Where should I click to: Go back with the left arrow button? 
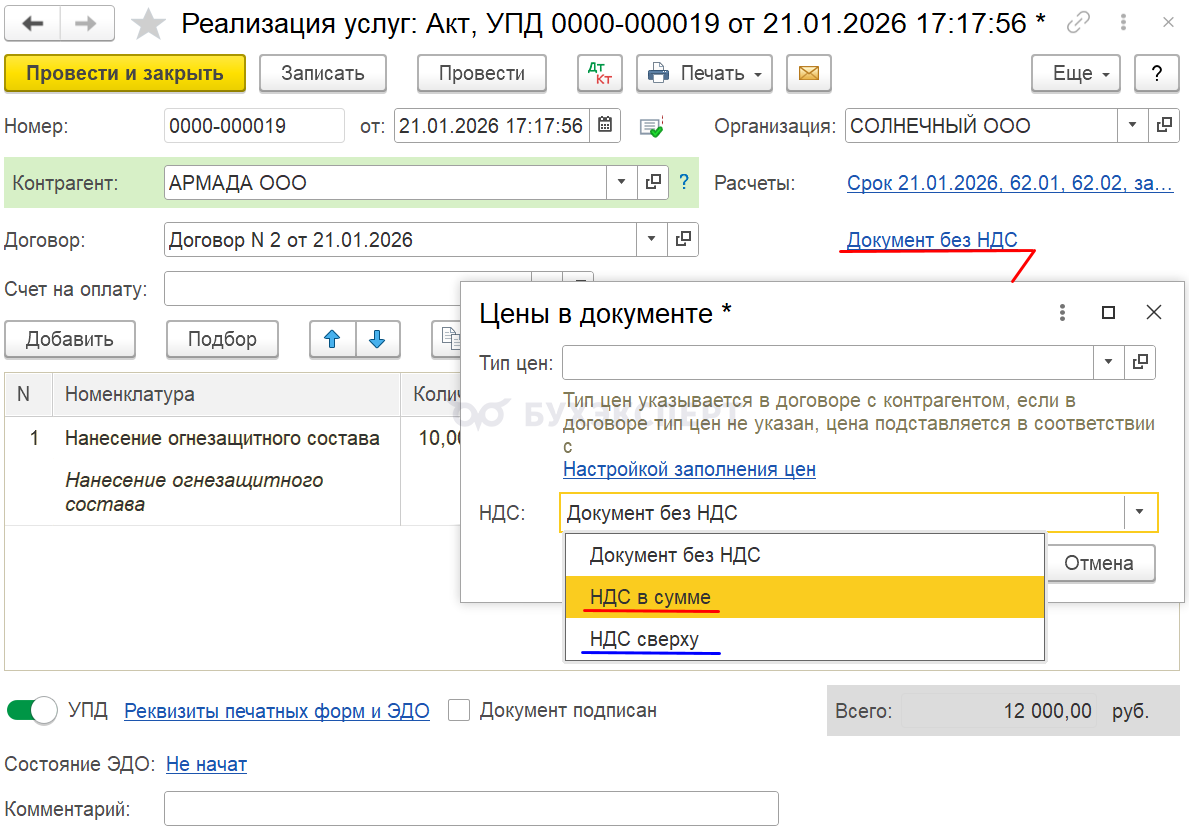point(32,23)
